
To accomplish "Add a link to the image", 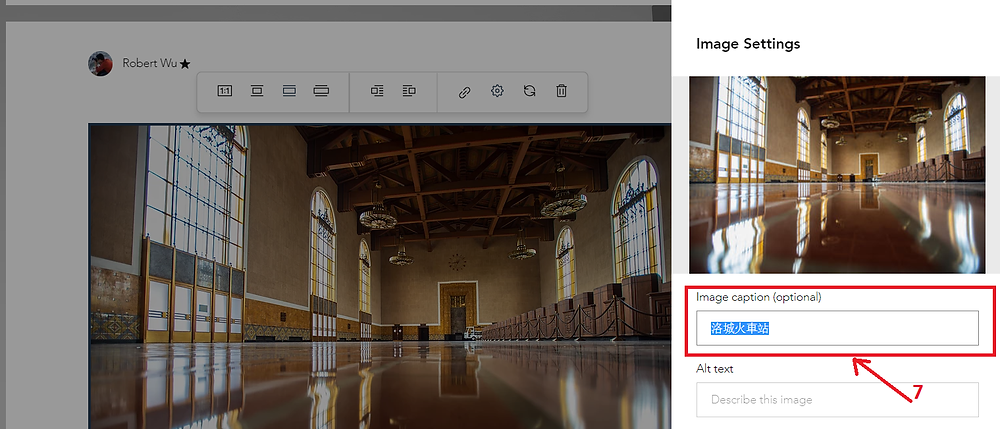I will click(465, 91).
